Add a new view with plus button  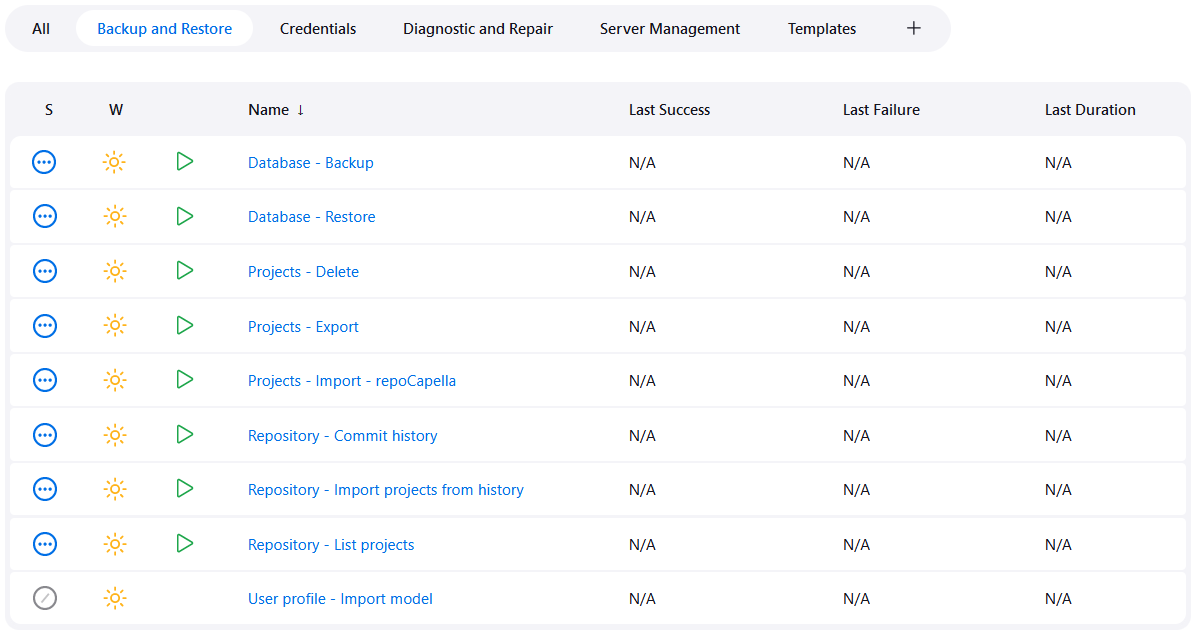[x=913, y=28]
